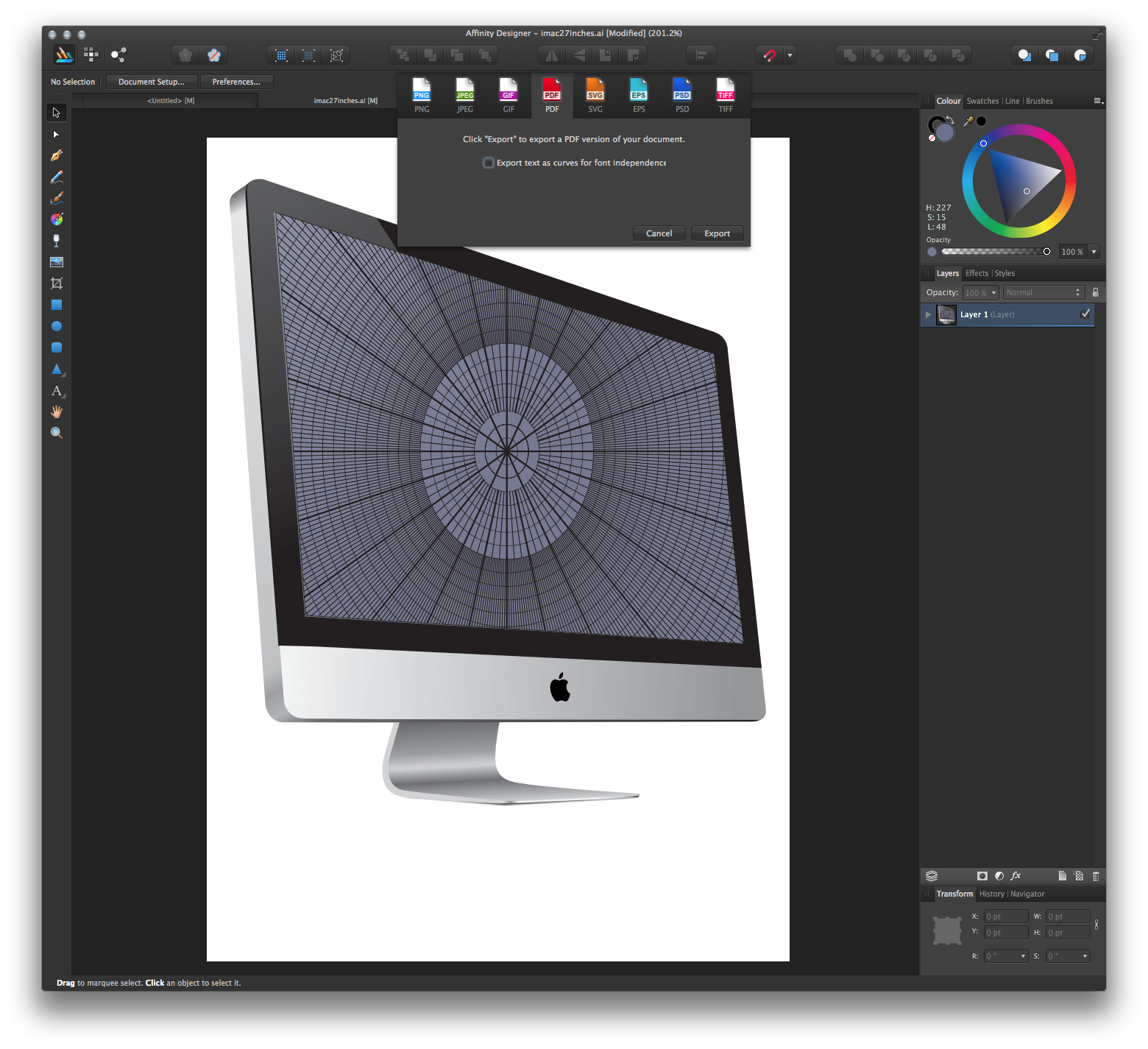Switch to Pixel persona icon

pos(91,54)
